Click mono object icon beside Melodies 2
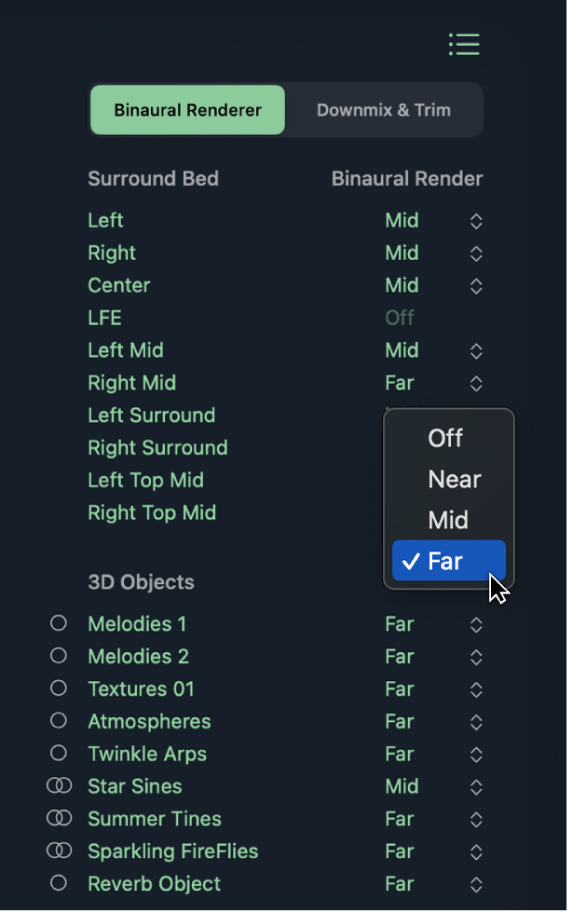Viewport: 568px width, 912px height. pyautogui.click(x=58, y=656)
